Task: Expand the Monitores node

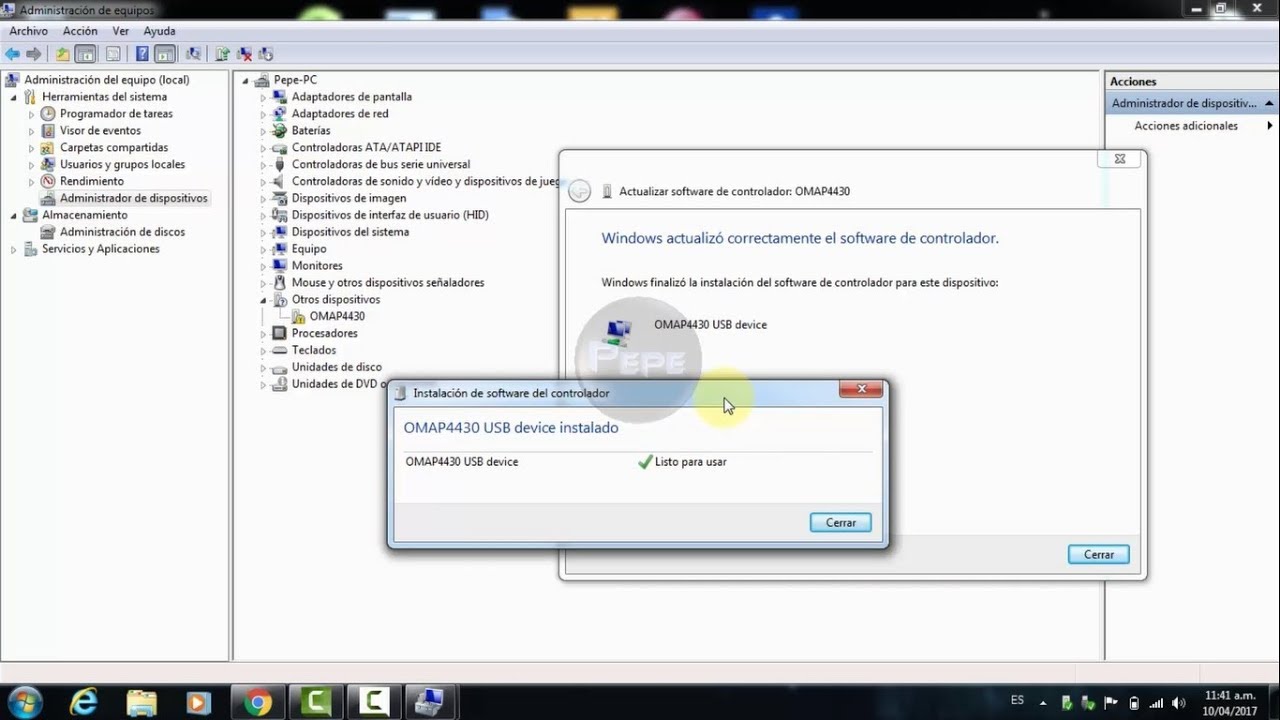Action: click(264, 266)
